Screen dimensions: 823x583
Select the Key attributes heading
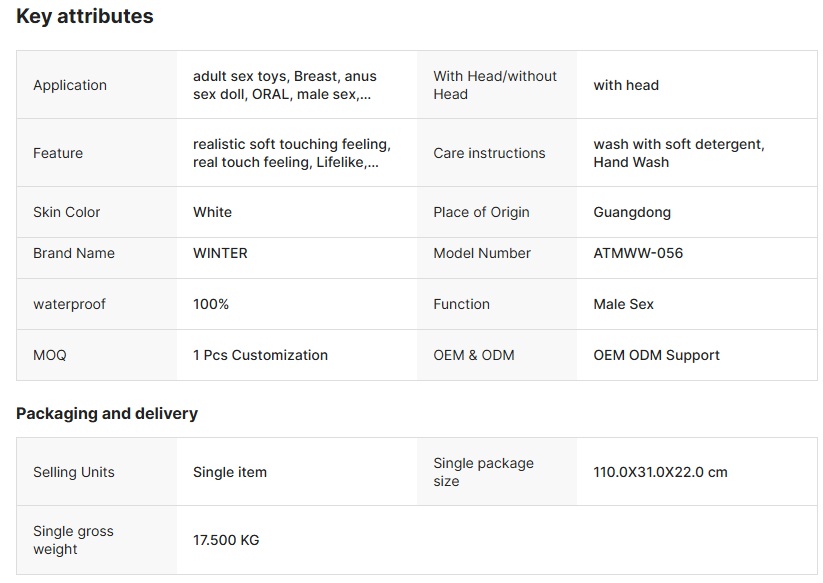(x=85, y=16)
